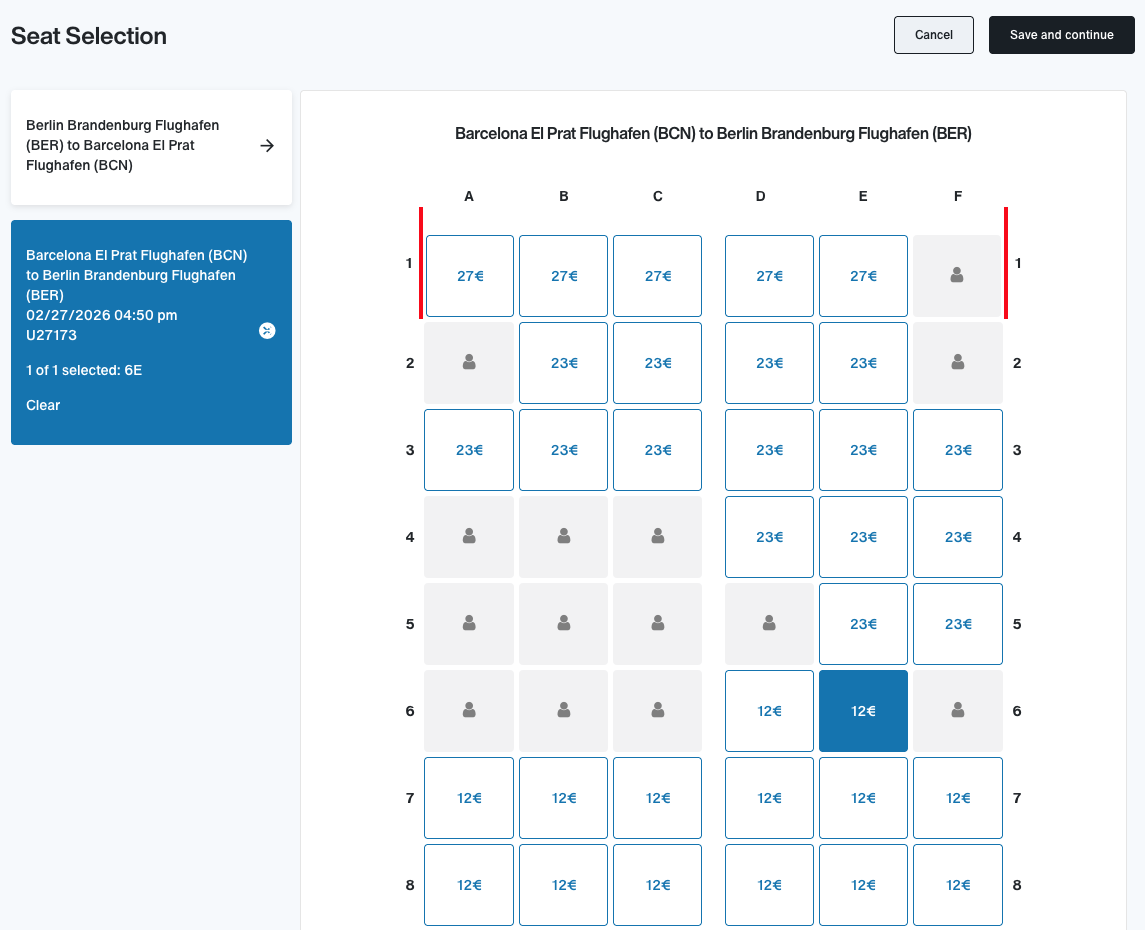The width and height of the screenshot is (1145, 930).
Task: Pick seat 7E for 12€
Action: coord(863,798)
